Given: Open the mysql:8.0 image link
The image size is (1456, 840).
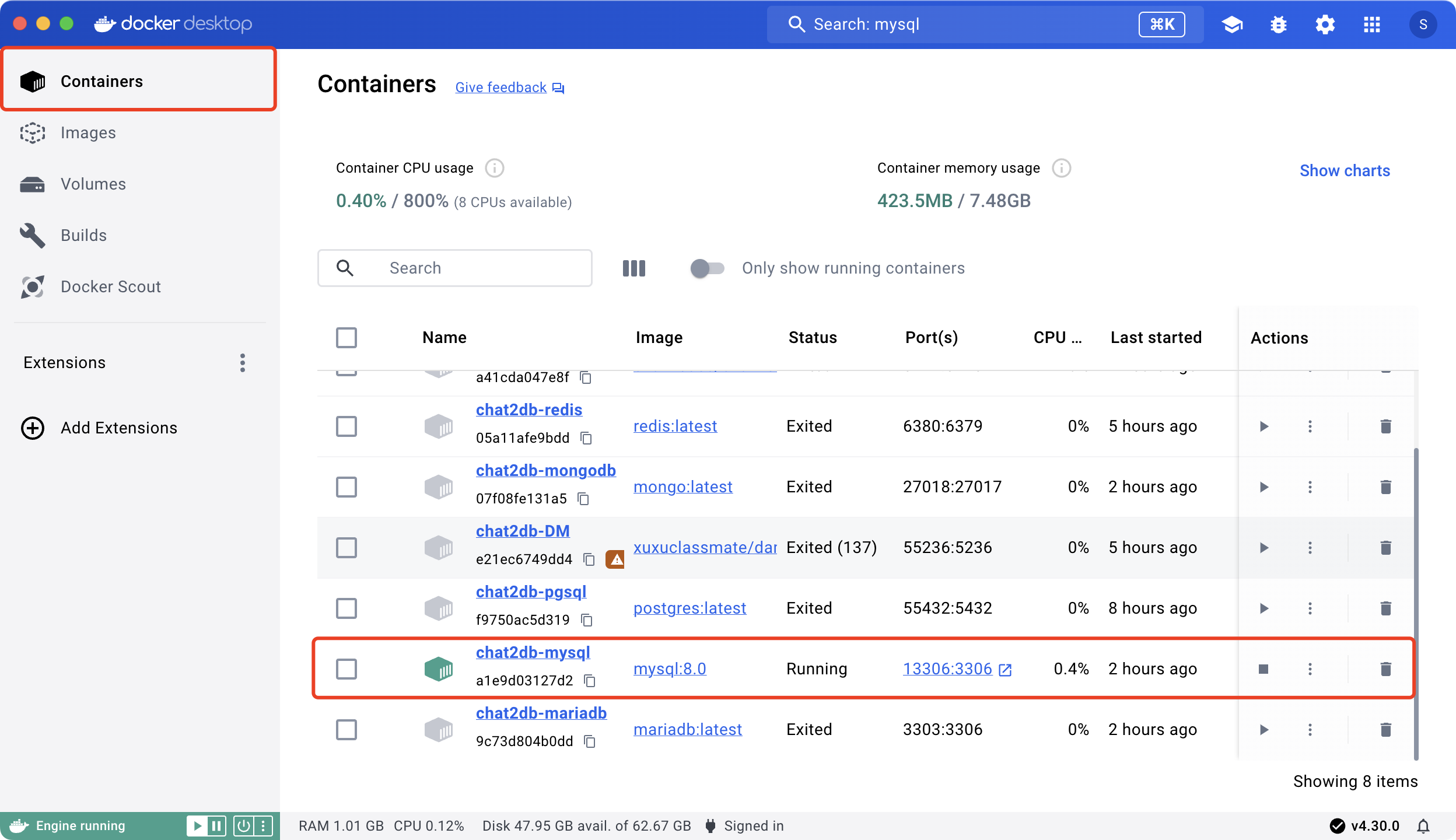Looking at the screenshot, I should pyautogui.click(x=670, y=669).
